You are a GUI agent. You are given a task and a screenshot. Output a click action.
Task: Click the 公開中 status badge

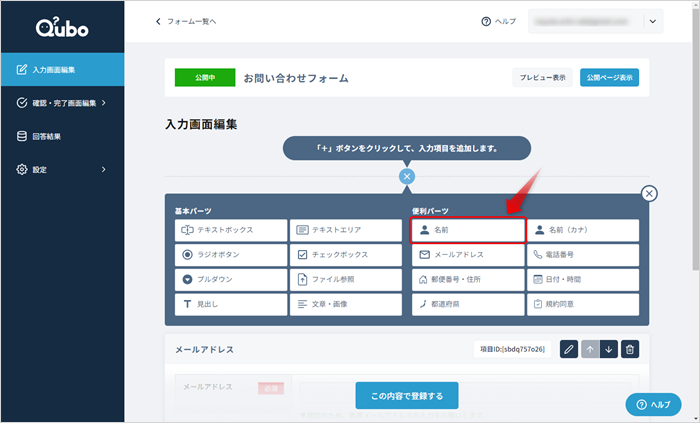(205, 78)
